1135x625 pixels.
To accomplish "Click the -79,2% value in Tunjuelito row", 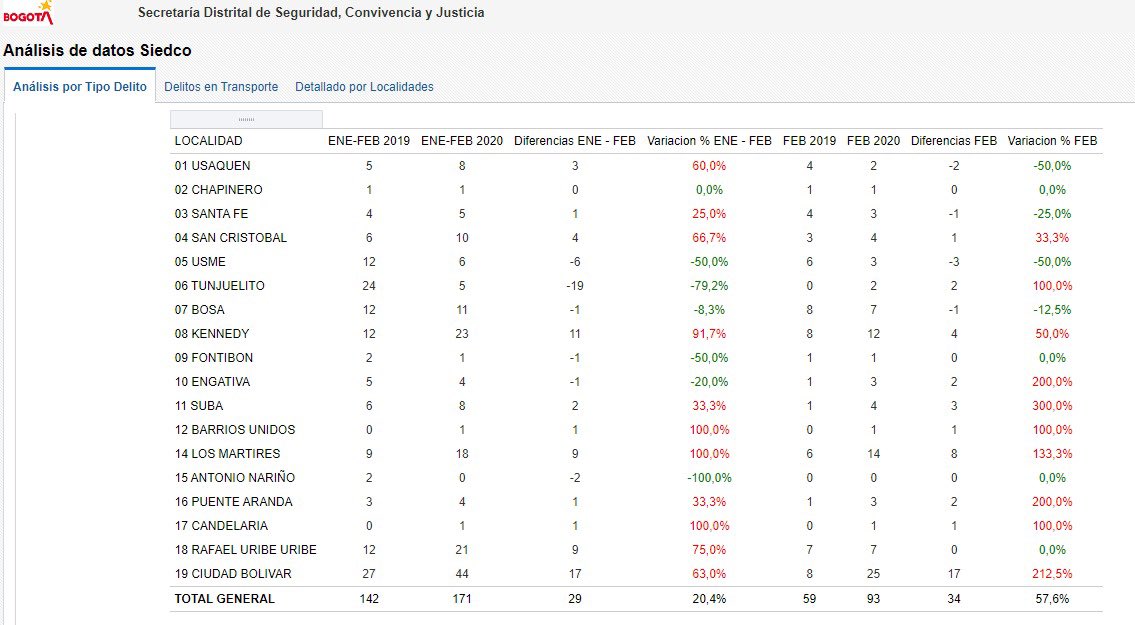I will (709, 285).
